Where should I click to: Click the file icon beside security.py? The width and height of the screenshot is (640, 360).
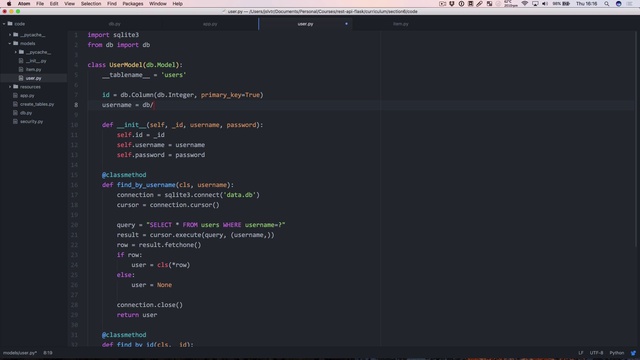(16, 121)
